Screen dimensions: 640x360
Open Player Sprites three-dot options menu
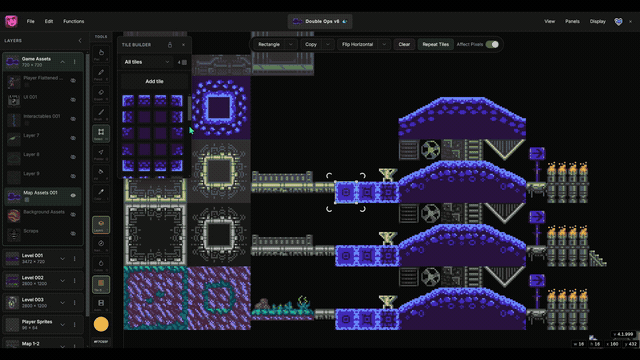(74, 324)
